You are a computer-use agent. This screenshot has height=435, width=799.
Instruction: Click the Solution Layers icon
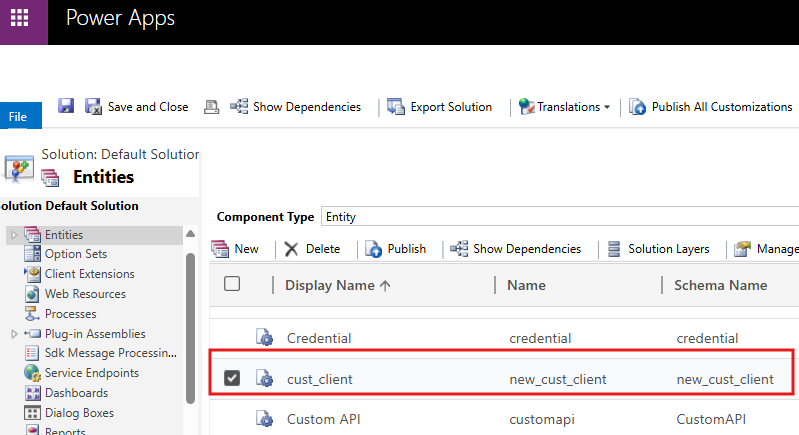[614, 249]
